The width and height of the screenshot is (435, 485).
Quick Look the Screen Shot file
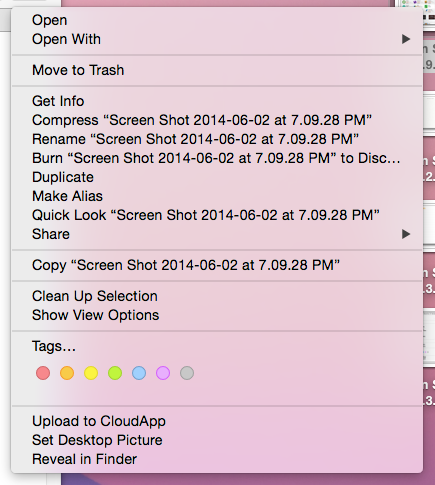tap(217, 215)
